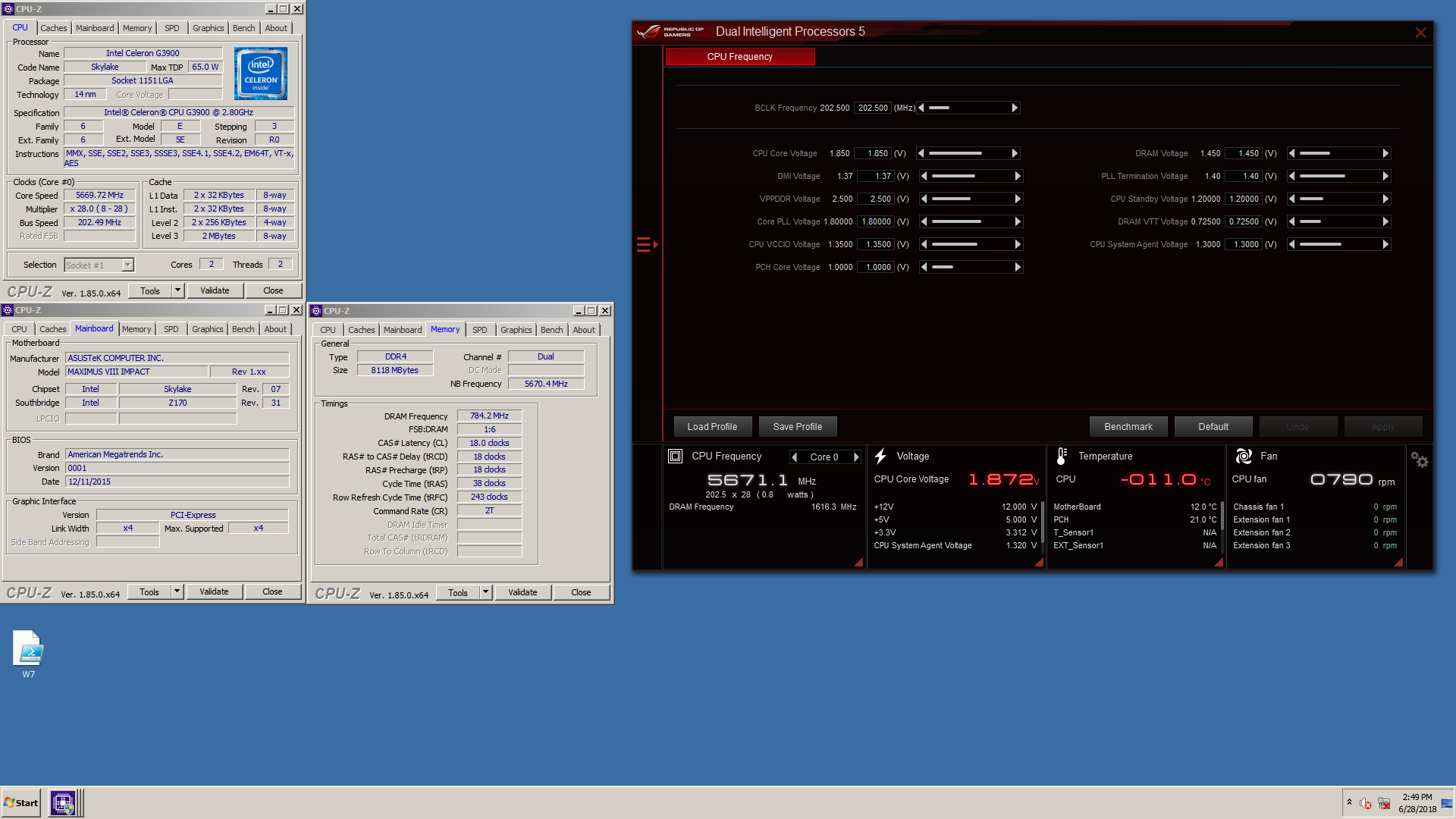Click the Voltage lightning bolt icon
Viewport: 1456px width, 819px height.
point(880,456)
